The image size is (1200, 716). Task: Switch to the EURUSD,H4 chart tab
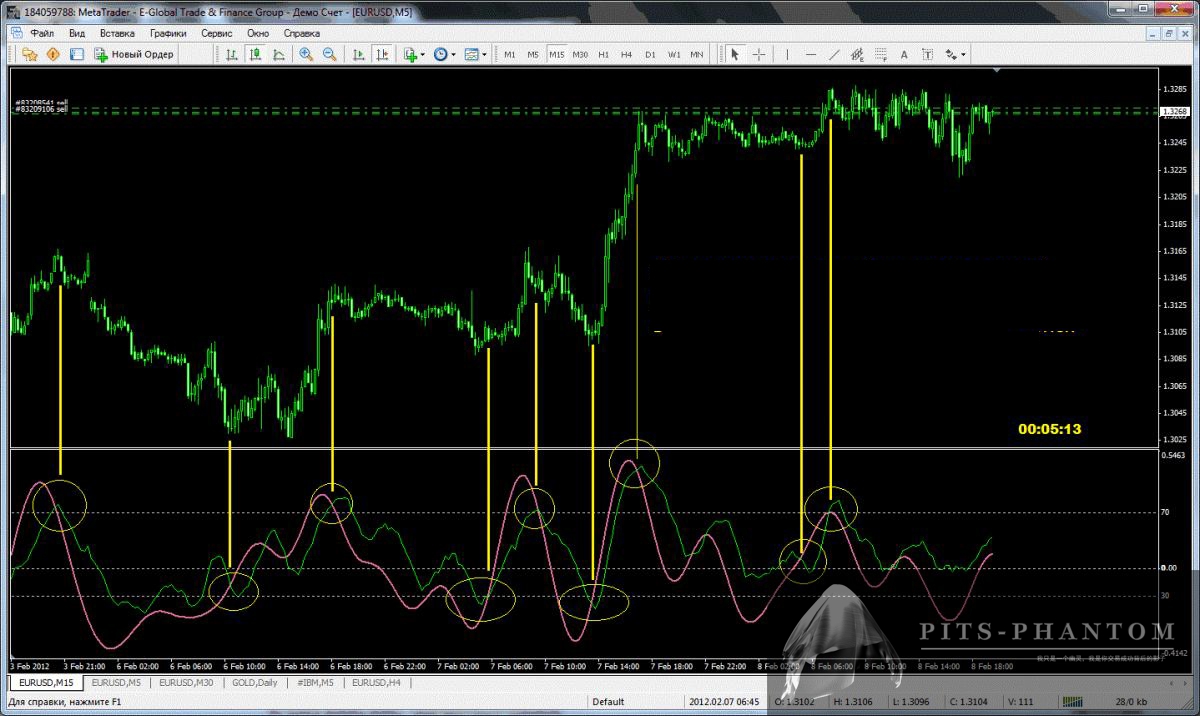[x=378, y=683]
